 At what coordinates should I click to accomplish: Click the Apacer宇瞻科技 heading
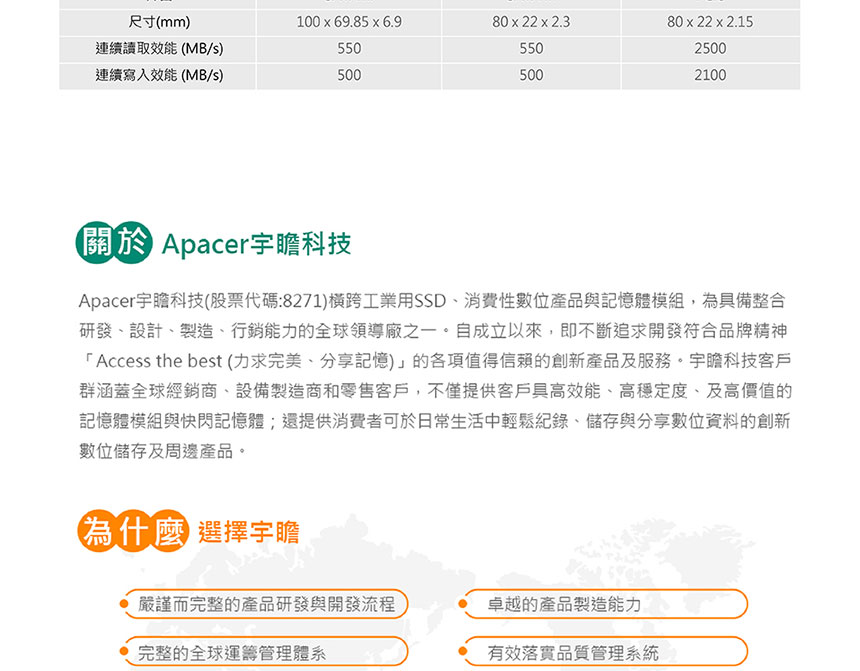pos(256,244)
